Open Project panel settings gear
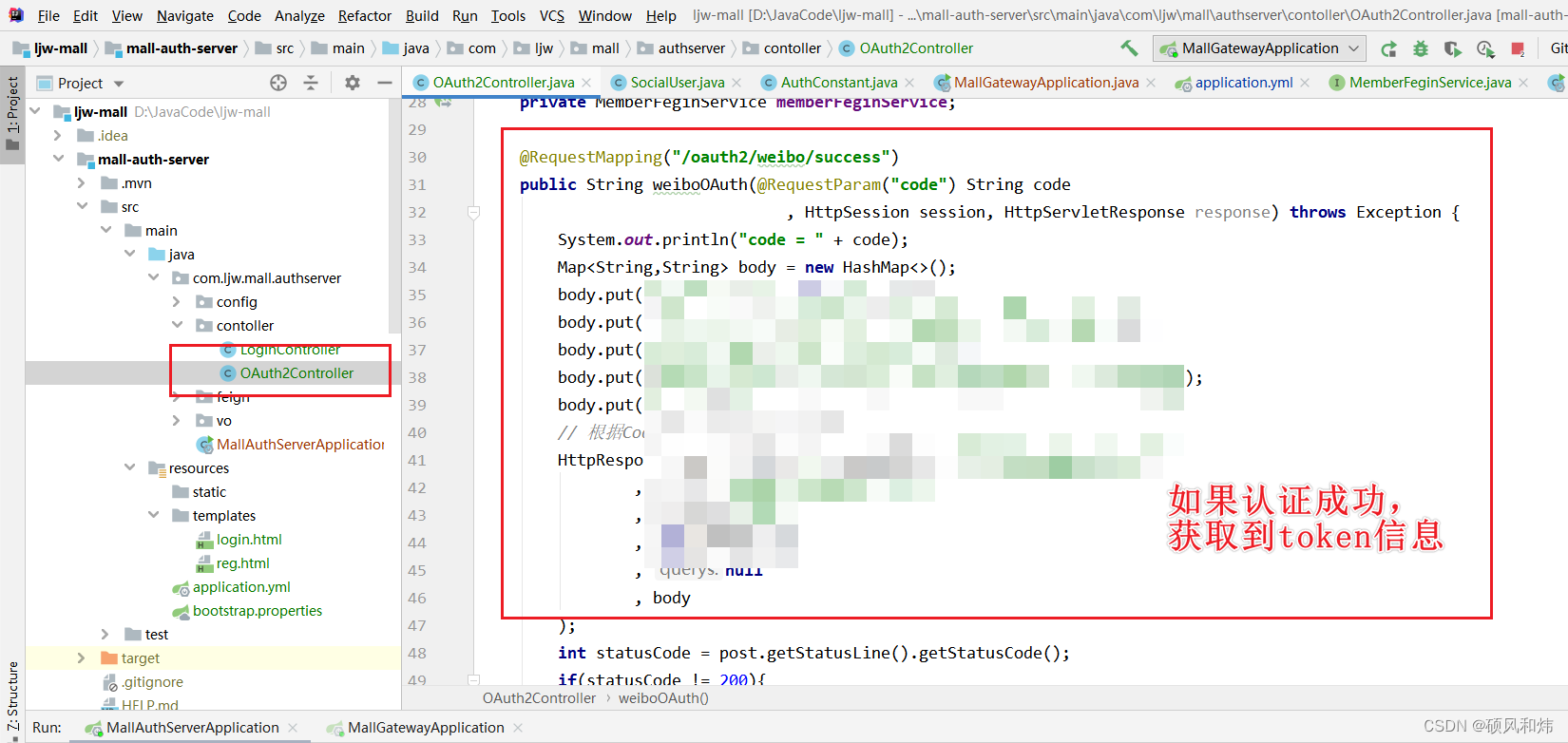This screenshot has width=1568, height=743. [x=353, y=83]
